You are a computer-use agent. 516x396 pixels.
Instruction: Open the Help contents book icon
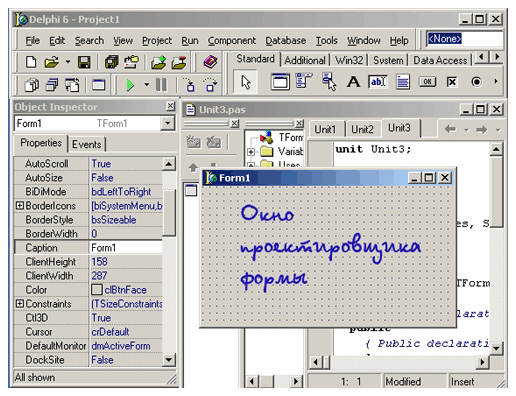(211, 62)
